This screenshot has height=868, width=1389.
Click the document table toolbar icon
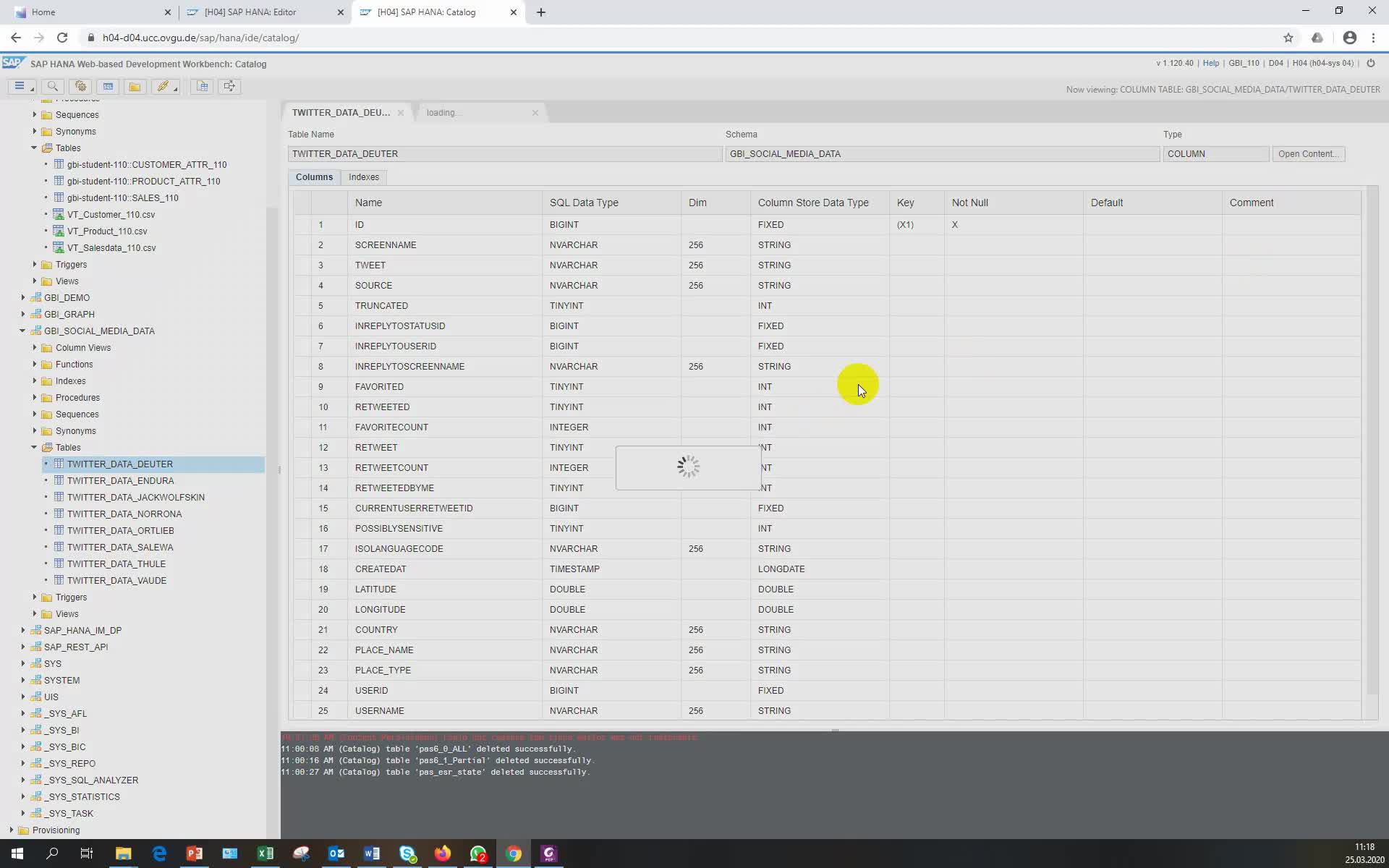point(203,86)
